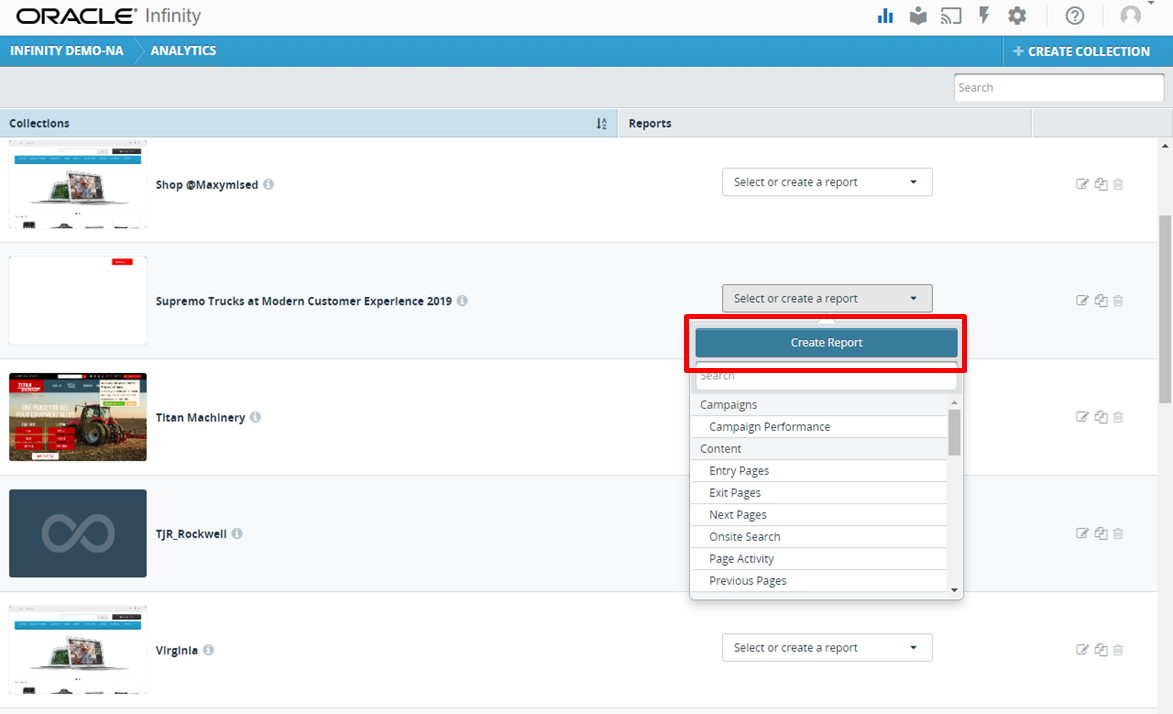Select Campaign Performance report

(818, 427)
